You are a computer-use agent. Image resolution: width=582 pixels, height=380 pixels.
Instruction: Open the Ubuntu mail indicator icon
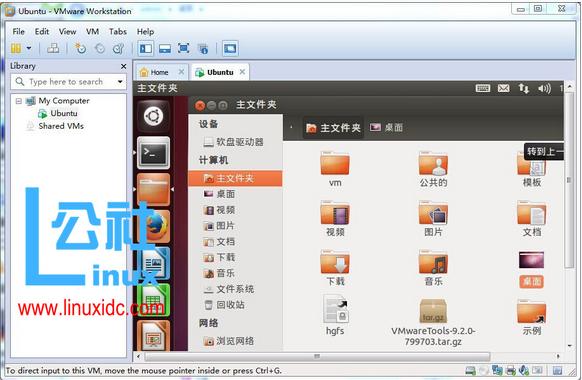tap(504, 88)
